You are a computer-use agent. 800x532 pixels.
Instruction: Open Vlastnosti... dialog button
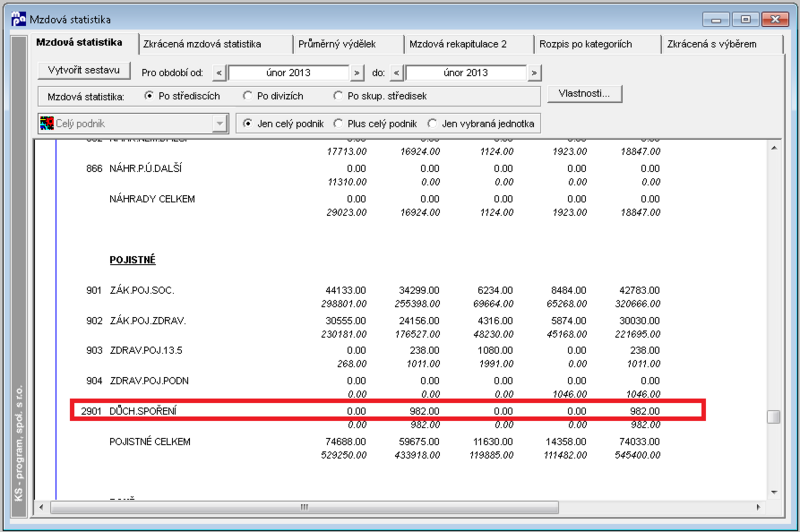click(x=584, y=94)
